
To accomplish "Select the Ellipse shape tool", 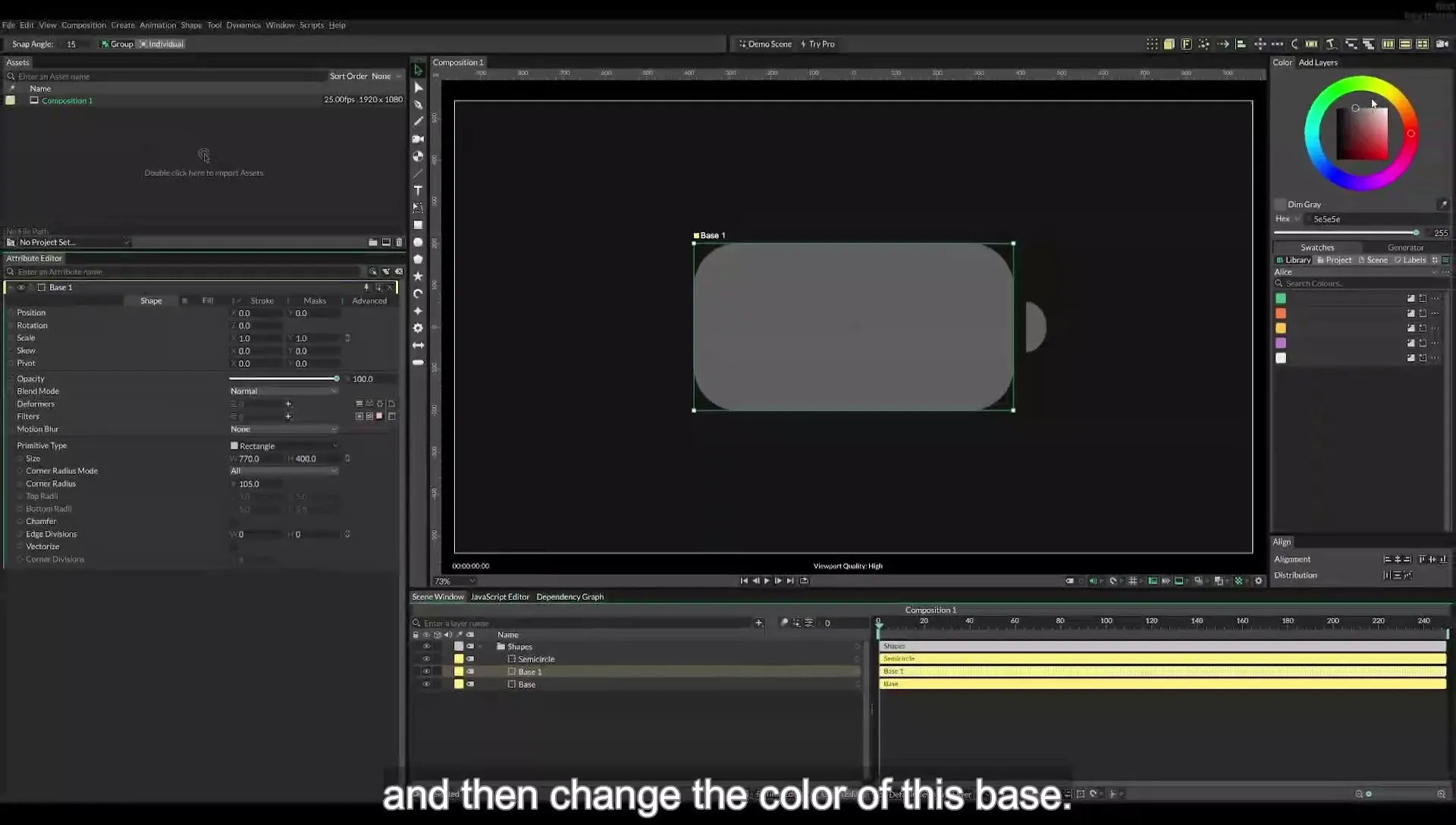I will coord(418,243).
